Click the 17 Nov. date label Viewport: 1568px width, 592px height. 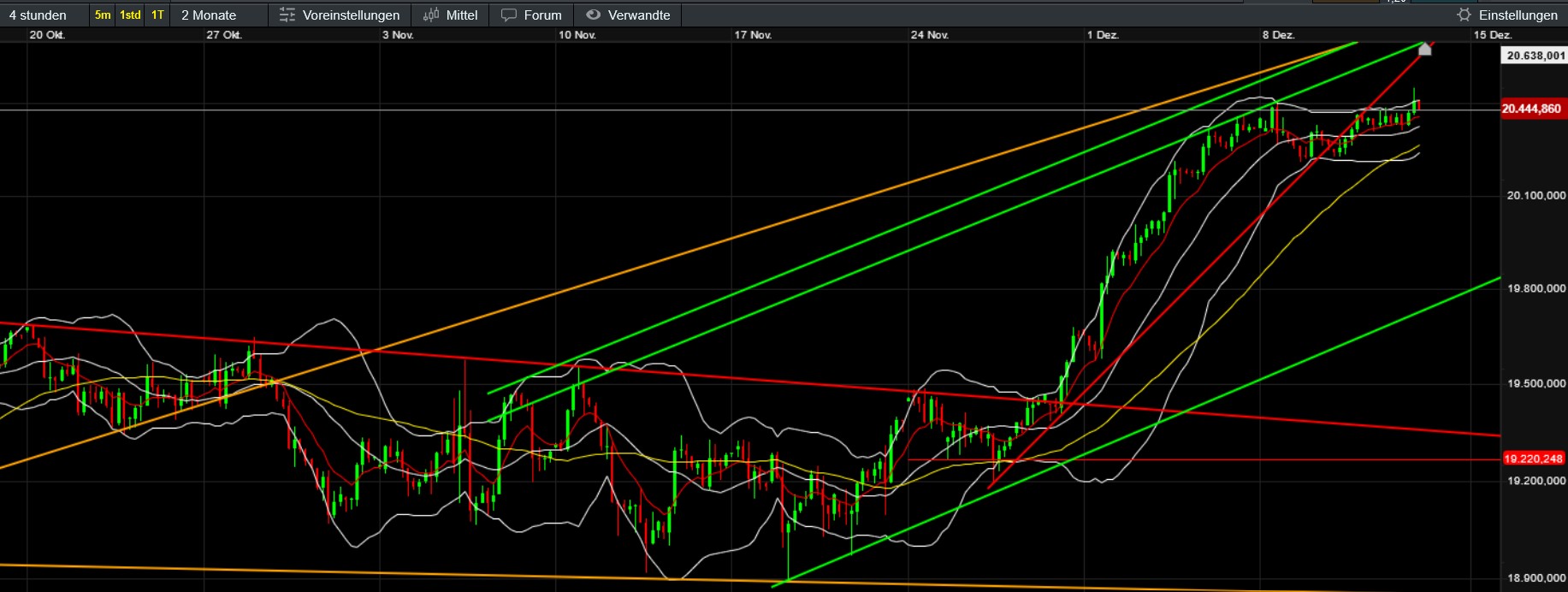pos(753,35)
